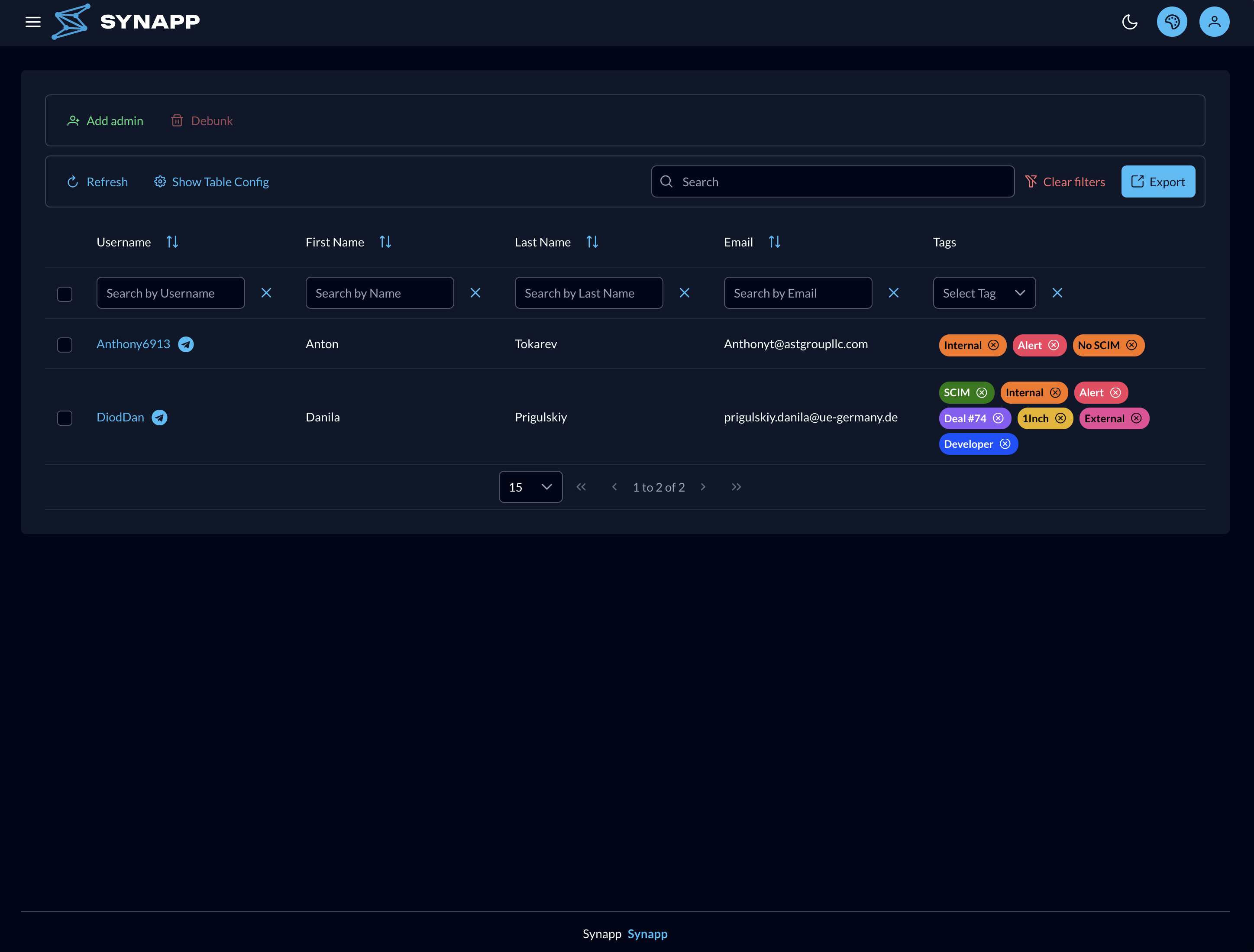Clear the Last Name filter
This screenshot has width=1254, height=952.
point(684,293)
